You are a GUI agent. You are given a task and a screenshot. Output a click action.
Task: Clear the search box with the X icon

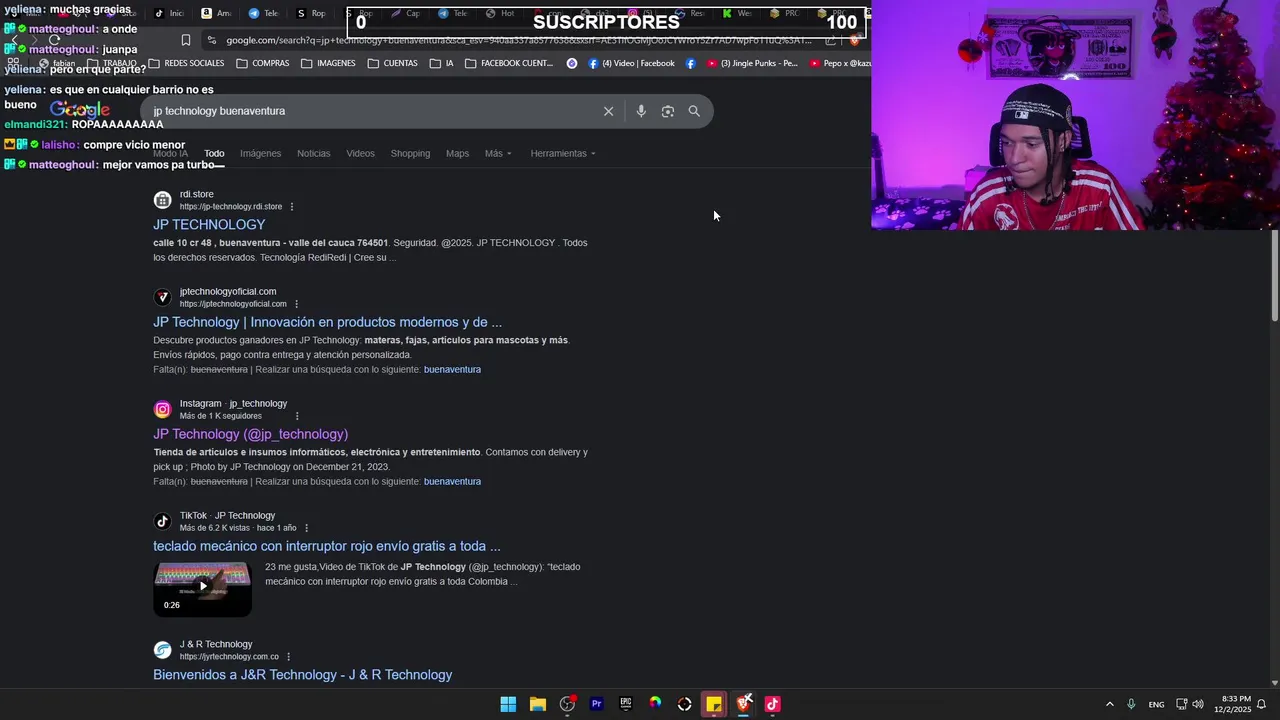(x=608, y=111)
